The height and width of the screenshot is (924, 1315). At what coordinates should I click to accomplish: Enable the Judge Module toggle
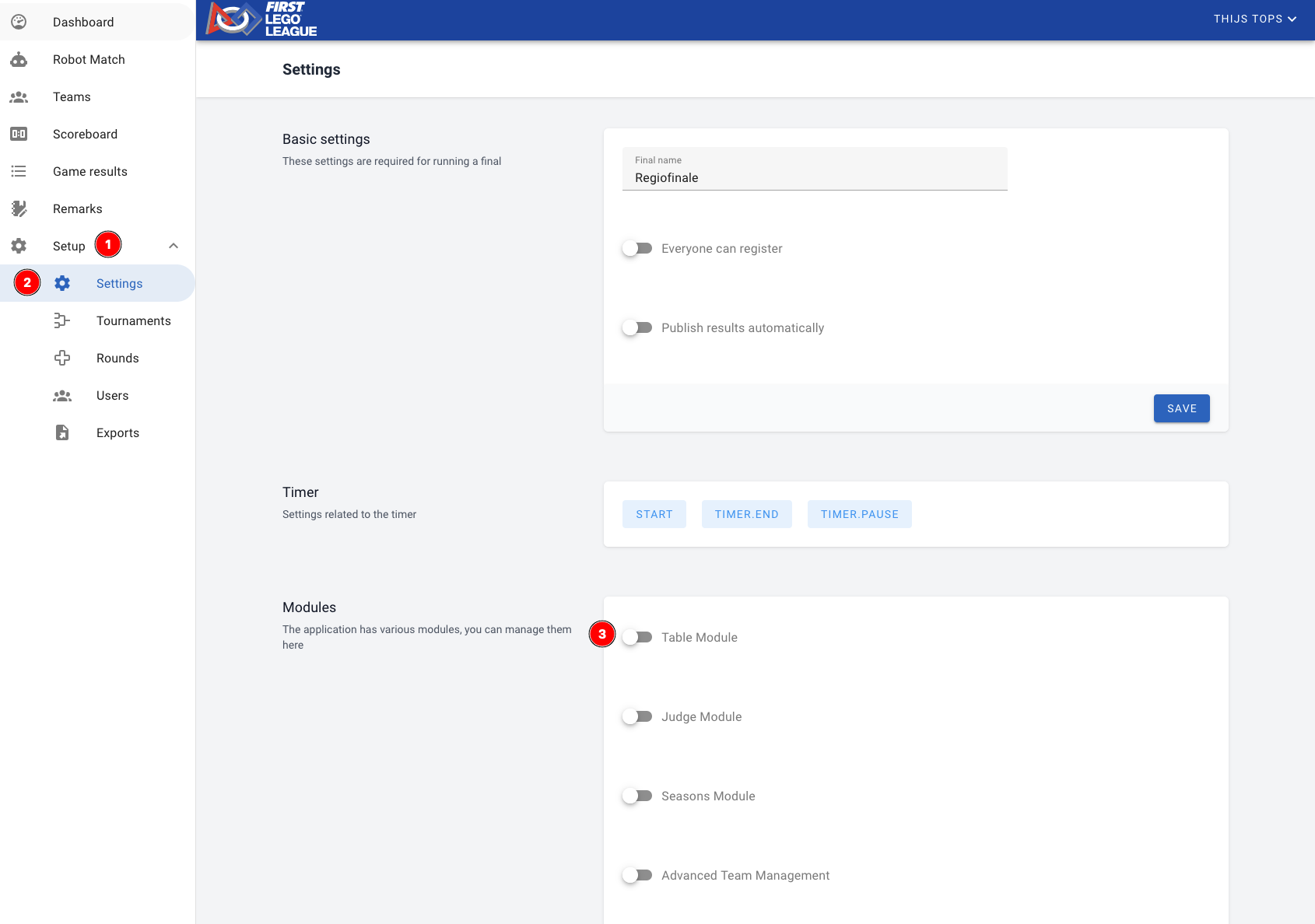click(x=637, y=717)
